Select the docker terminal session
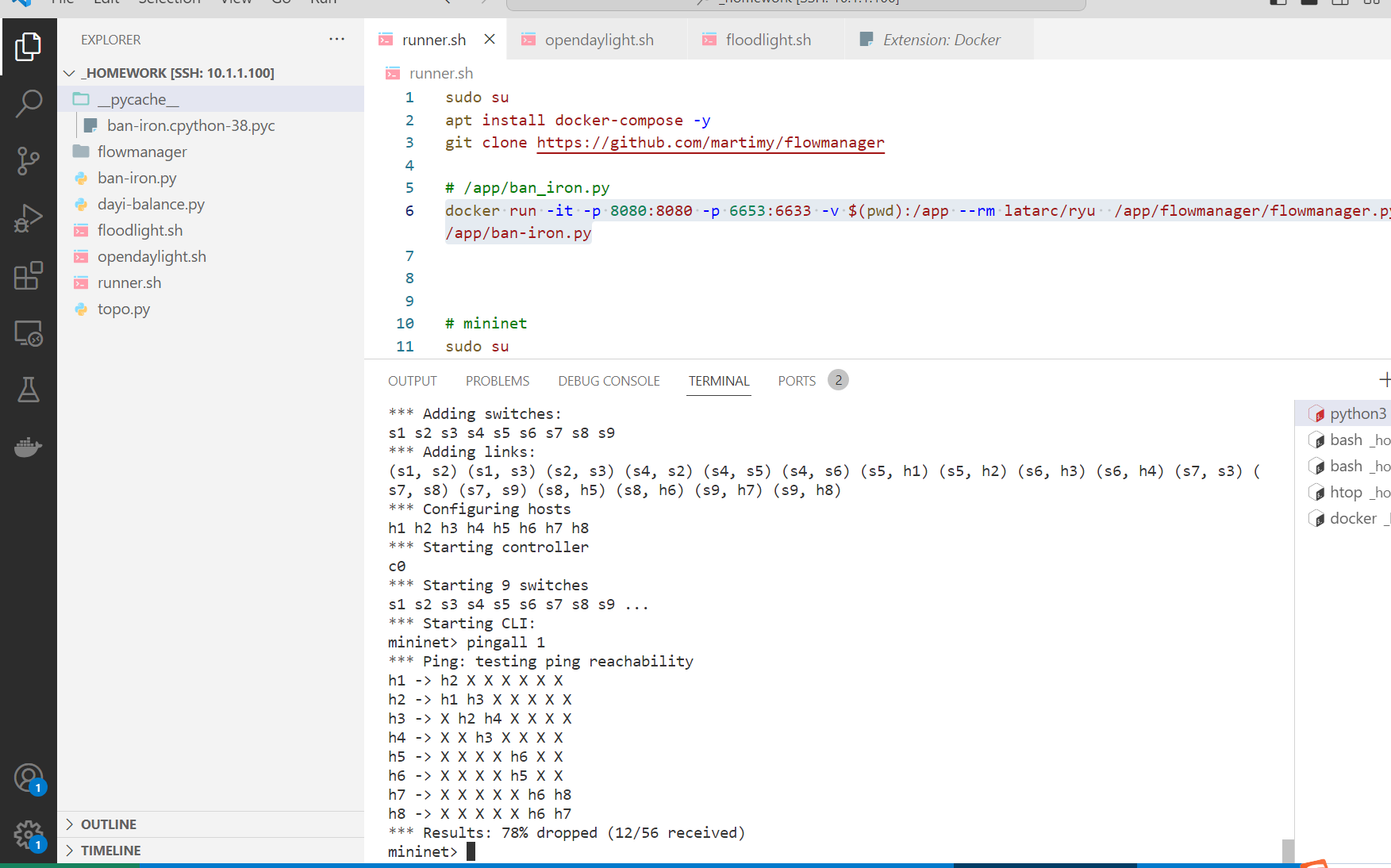Viewport: 1391px width, 868px height. click(1345, 518)
